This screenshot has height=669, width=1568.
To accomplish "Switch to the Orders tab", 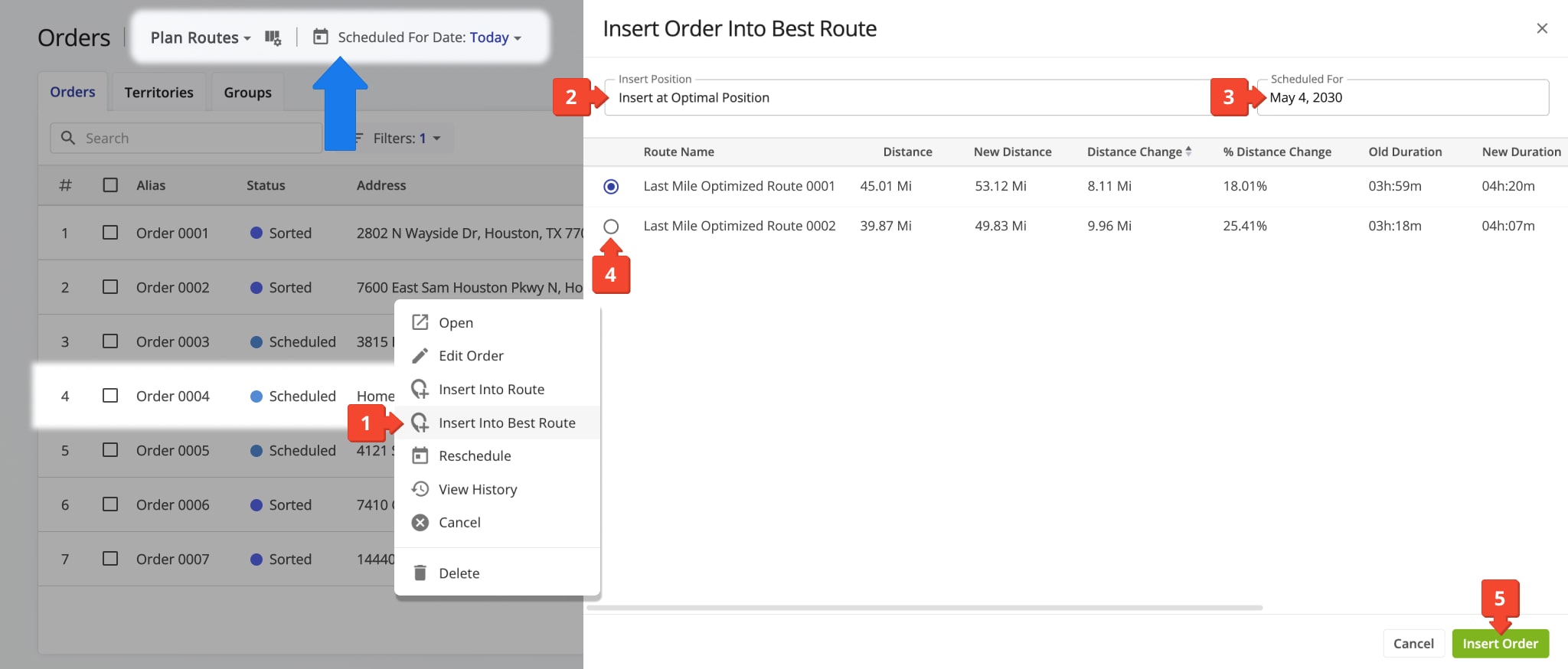I will click(73, 92).
